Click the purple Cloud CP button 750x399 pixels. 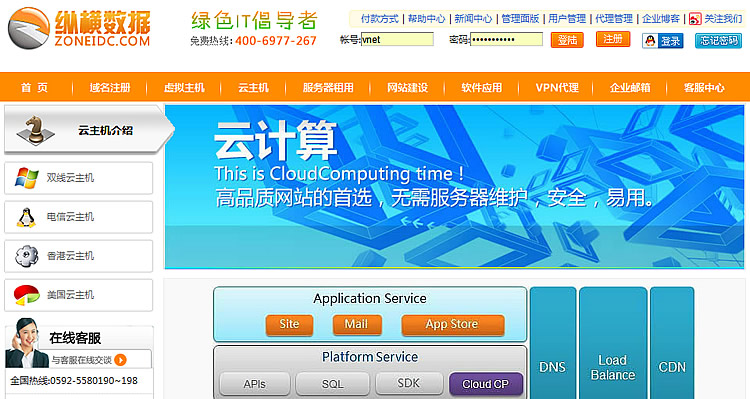(x=485, y=384)
